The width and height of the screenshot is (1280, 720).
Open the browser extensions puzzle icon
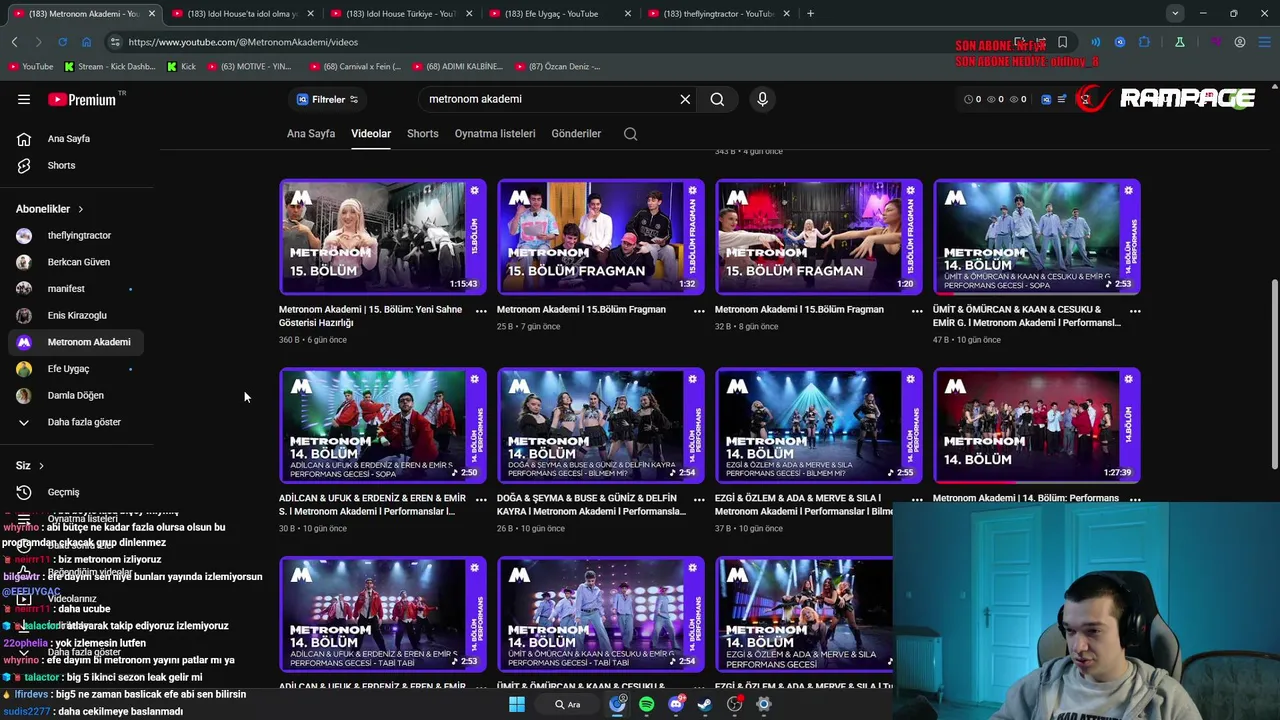[x=1144, y=42]
